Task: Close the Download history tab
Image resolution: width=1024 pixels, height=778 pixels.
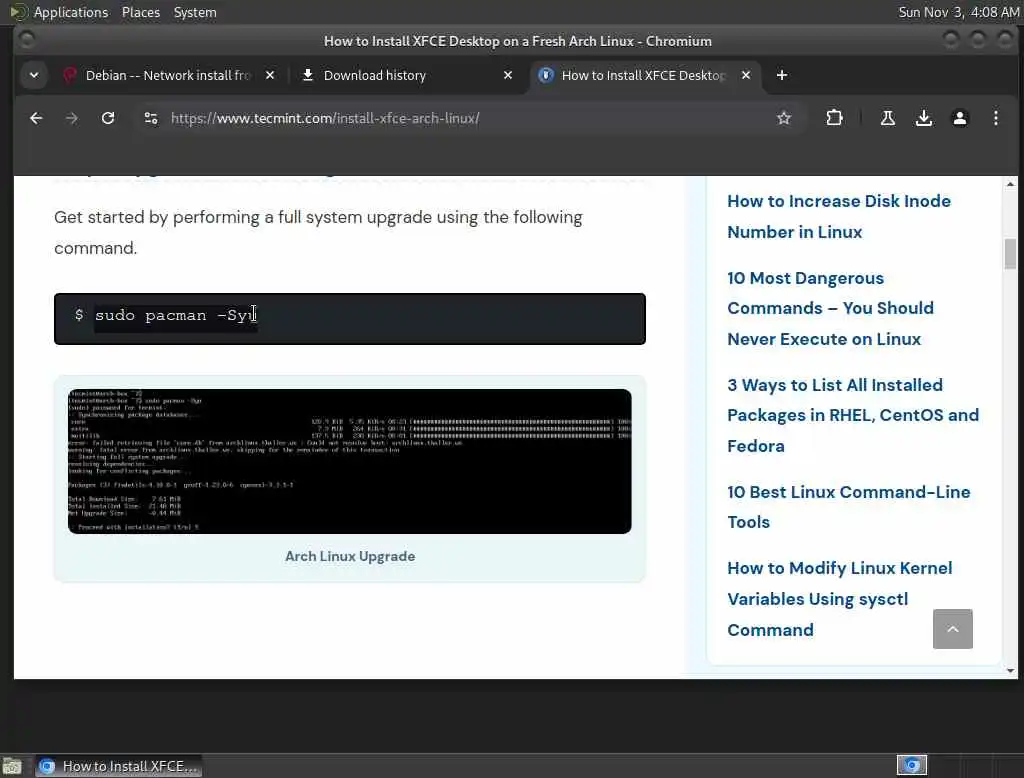Action: (x=507, y=75)
